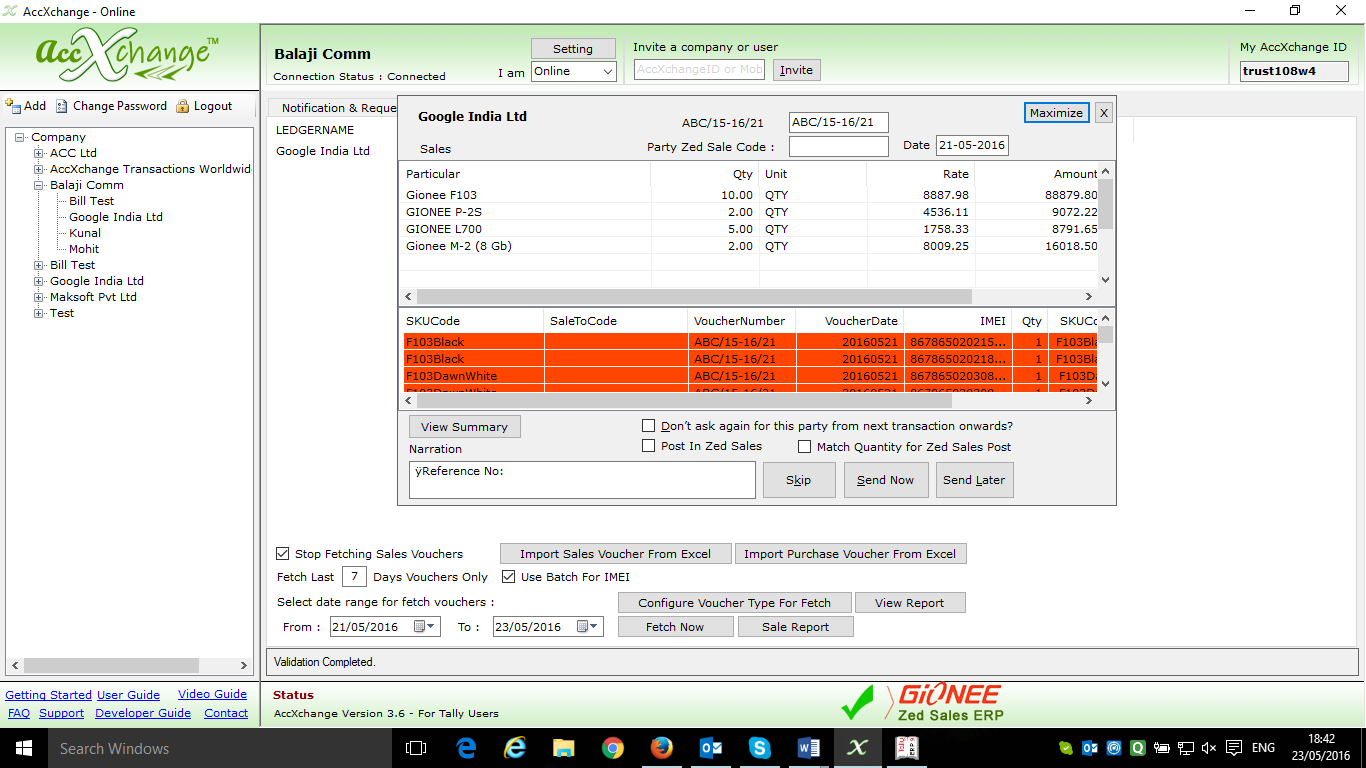Launch Microsoft Edge from taskbar
This screenshot has width=1366, height=768.
tap(466, 748)
